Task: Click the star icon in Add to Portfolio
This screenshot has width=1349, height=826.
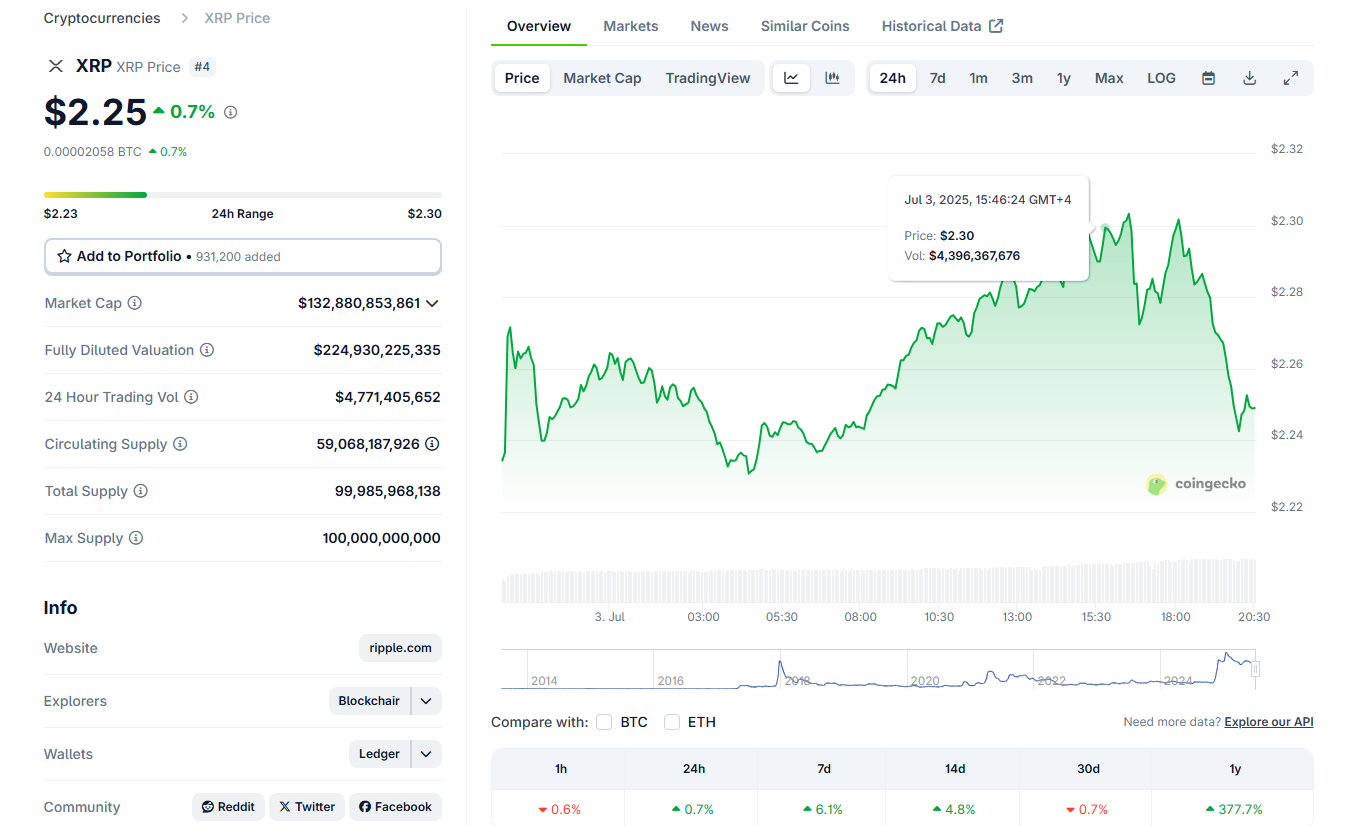Action: point(65,256)
